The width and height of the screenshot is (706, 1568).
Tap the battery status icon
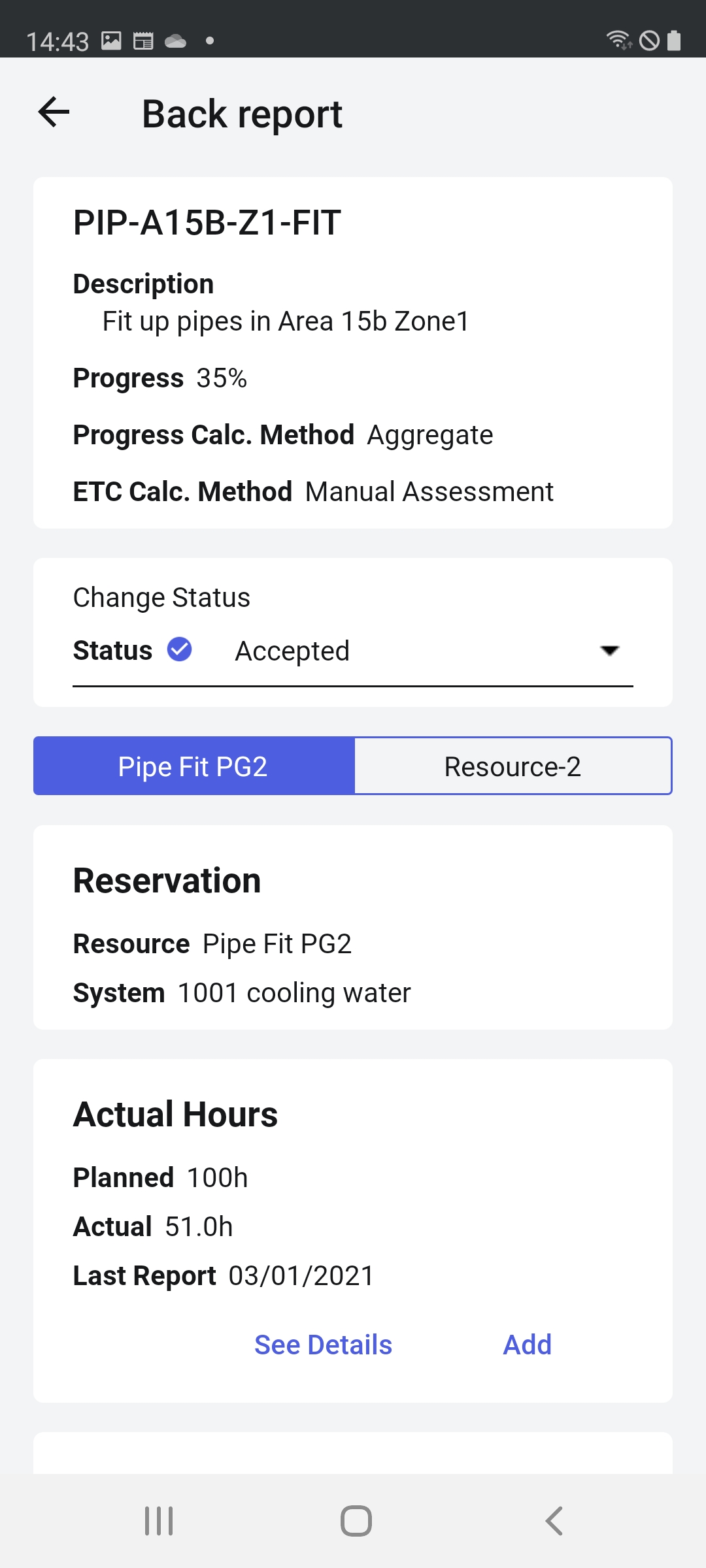point(674,41)
